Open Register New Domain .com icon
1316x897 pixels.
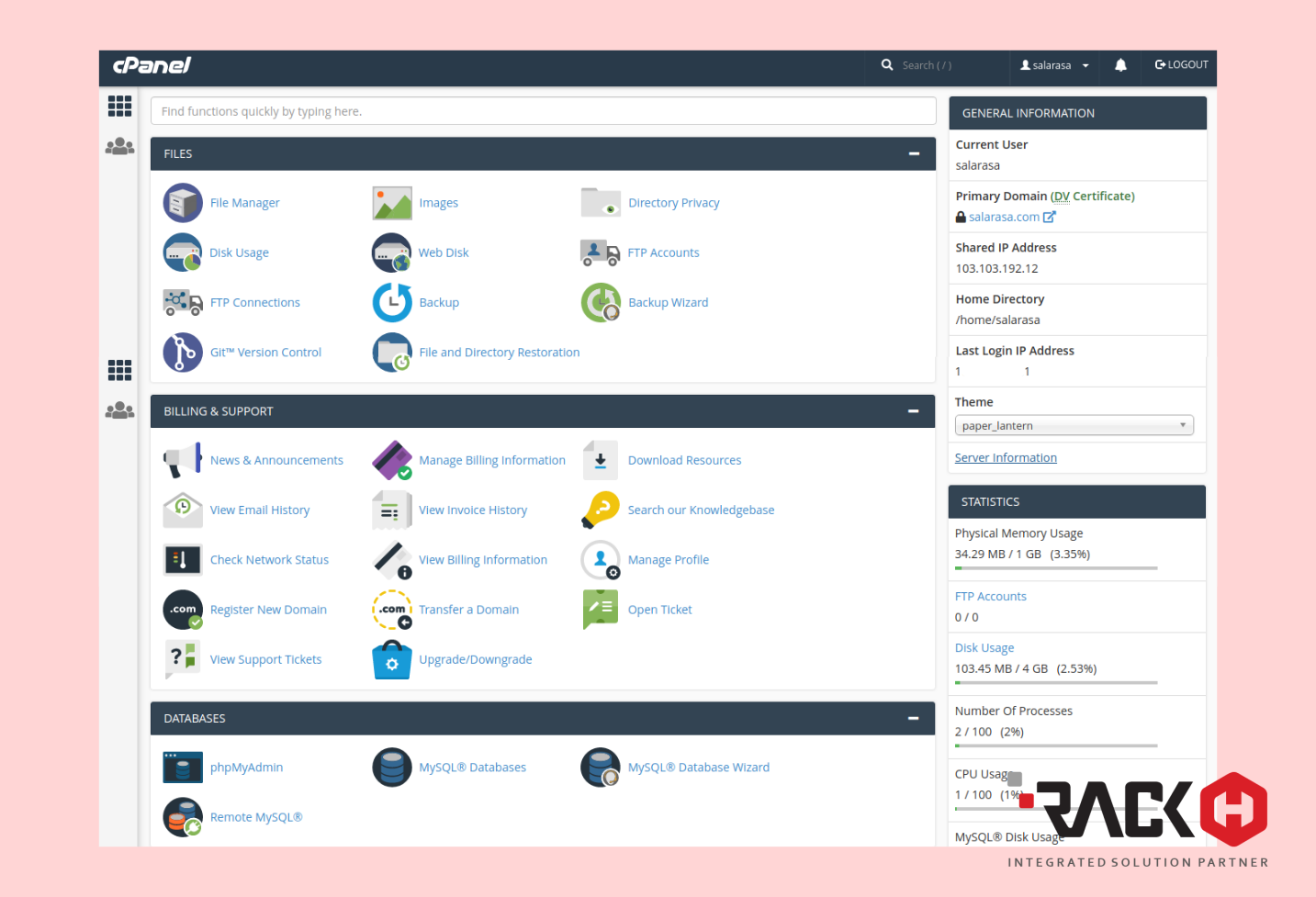tap(183, 609)
